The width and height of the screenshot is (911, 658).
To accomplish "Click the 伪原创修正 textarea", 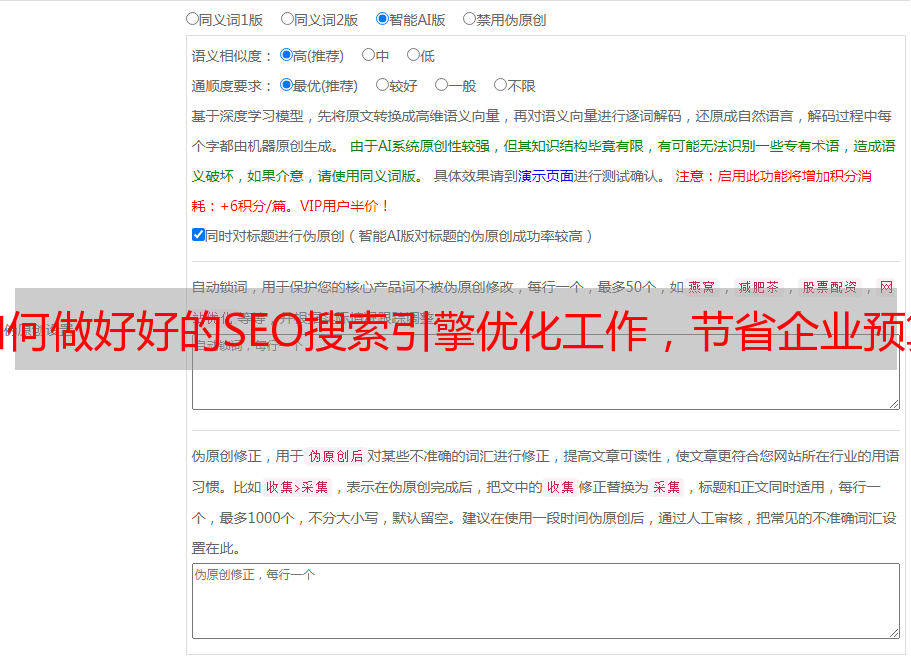I will [x=546, y=601].
